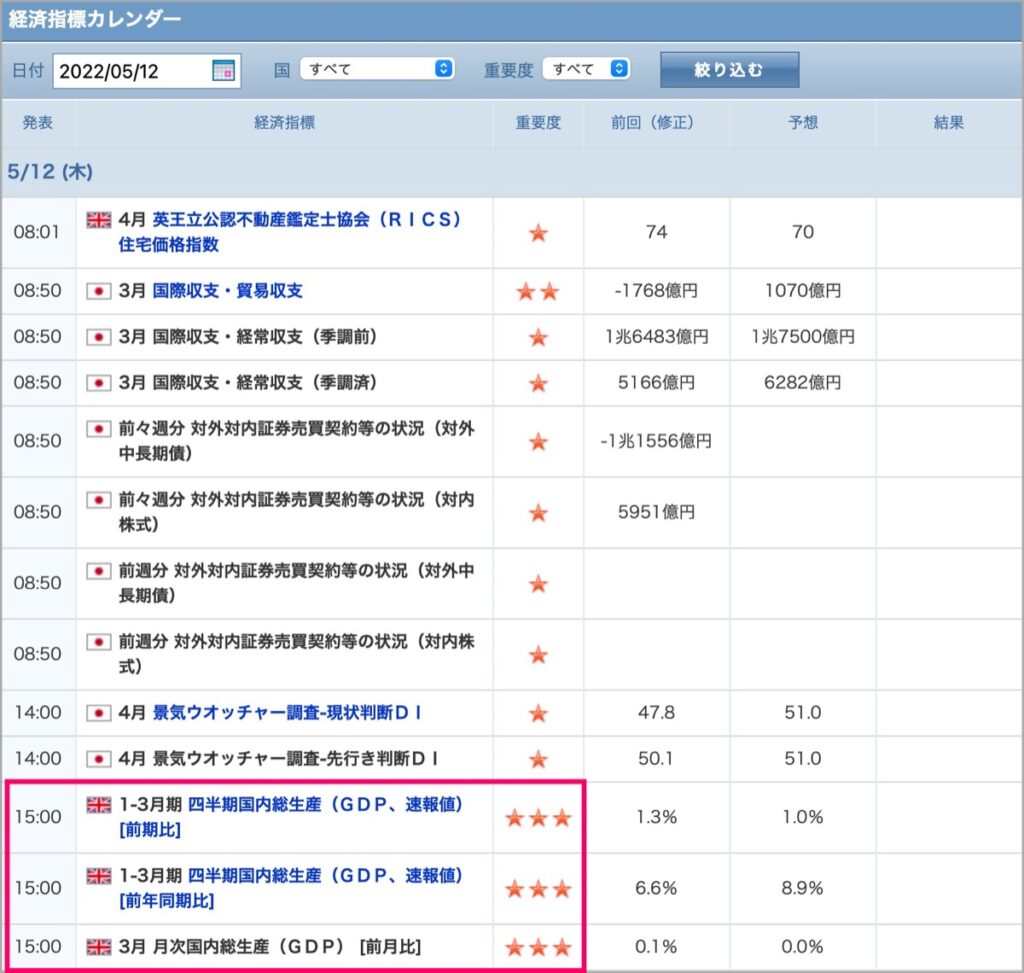Click the previous value 47.8
Viewport: 1024px width, 973px height.
656,712
